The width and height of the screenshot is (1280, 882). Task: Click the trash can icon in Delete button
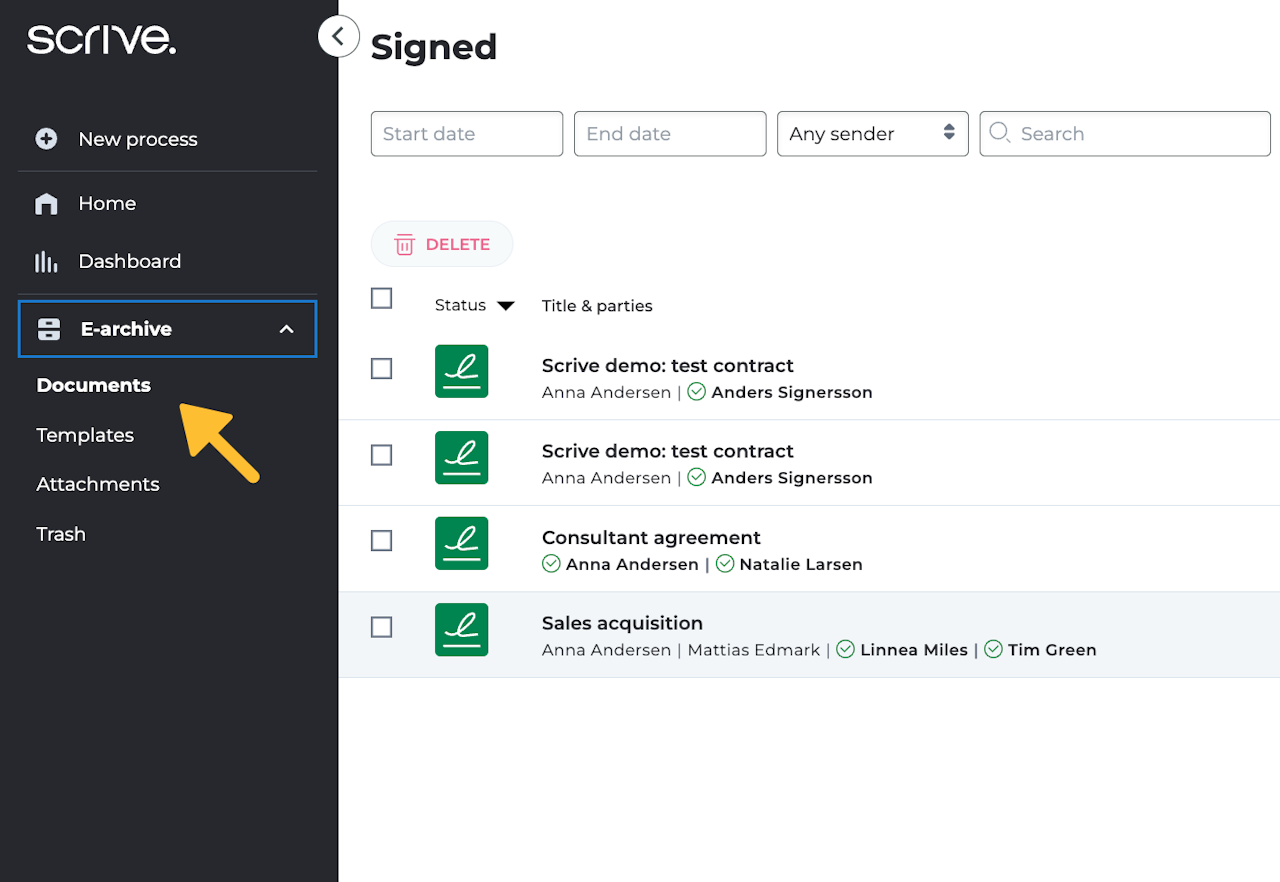pyautogui.click(x=404, y=245)
